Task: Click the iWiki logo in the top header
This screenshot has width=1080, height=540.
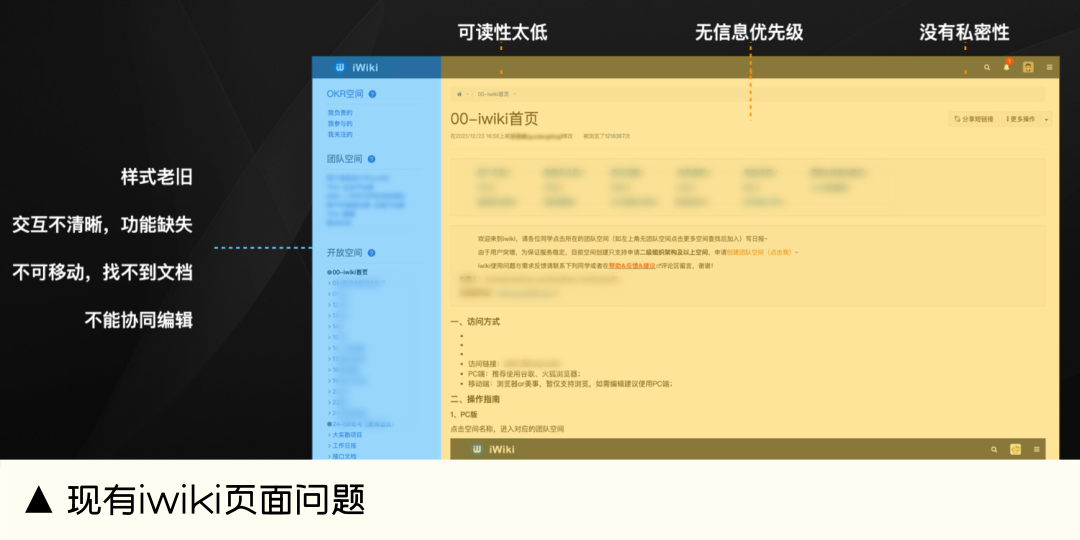Action: click(x=356, y=68)
